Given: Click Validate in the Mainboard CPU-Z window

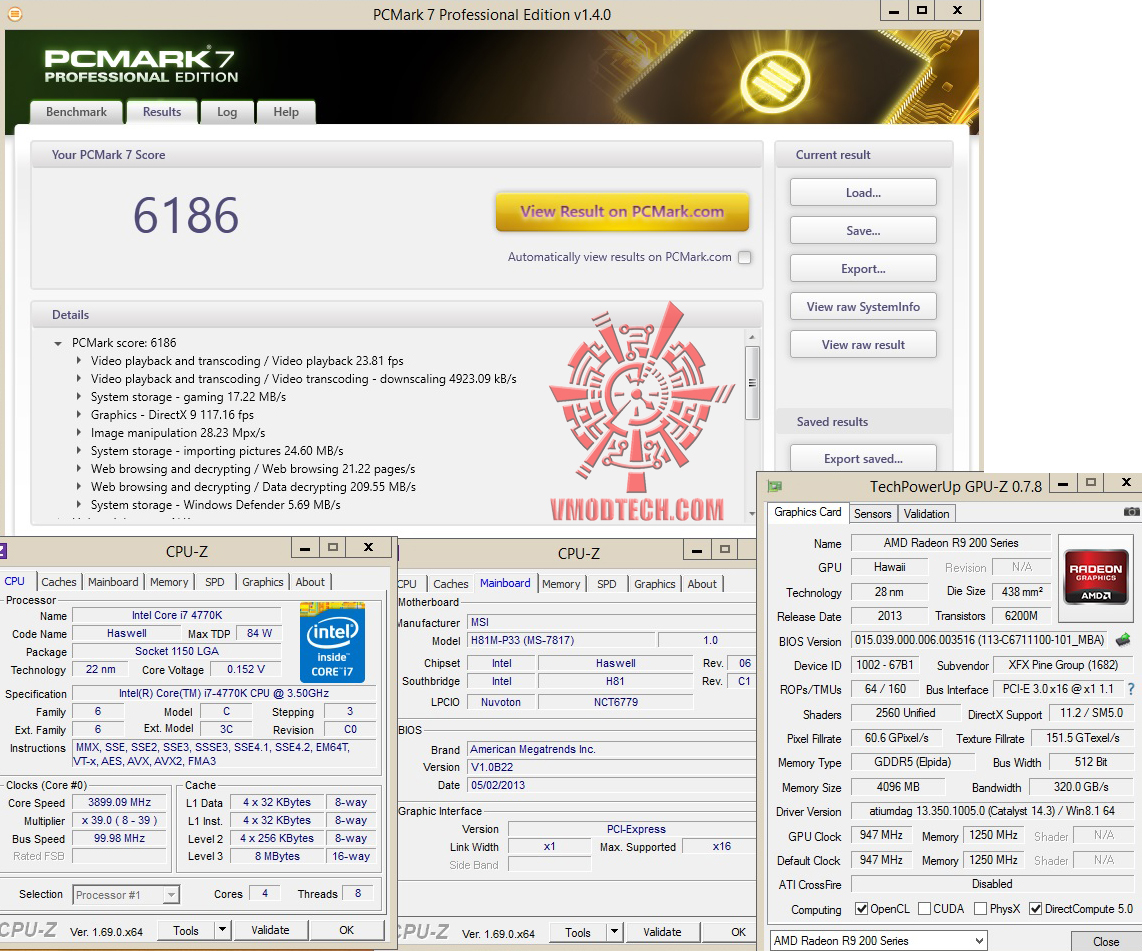Looking at the screenshot, I should [662, 931].
